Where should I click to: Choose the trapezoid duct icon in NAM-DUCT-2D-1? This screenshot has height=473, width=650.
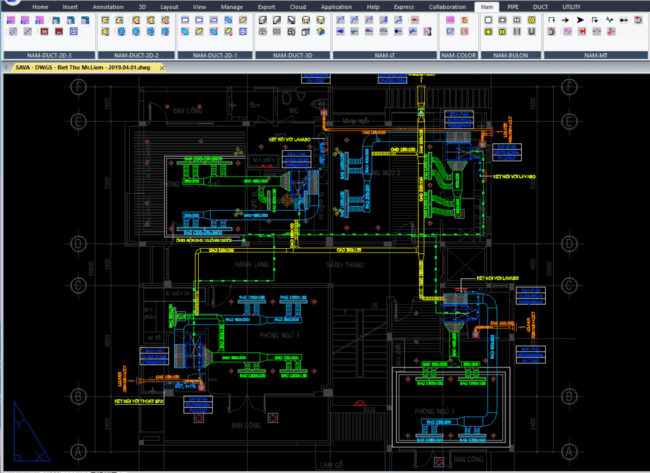click(214, 20)
